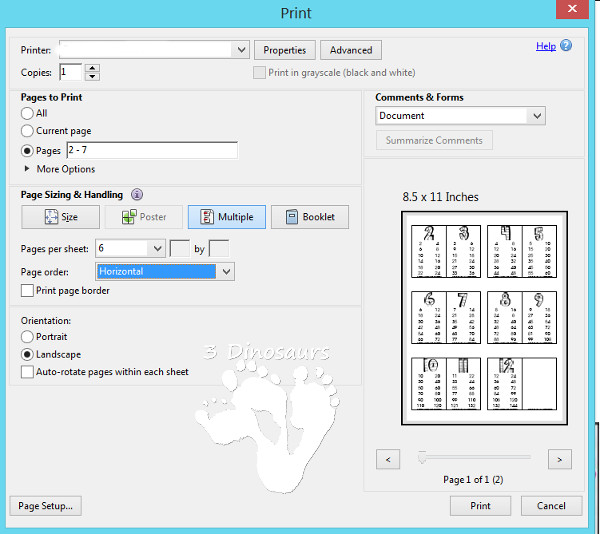Open printer Properties
Screen dimensions: 600x534
pyautogui.click(x=284, y=50)
